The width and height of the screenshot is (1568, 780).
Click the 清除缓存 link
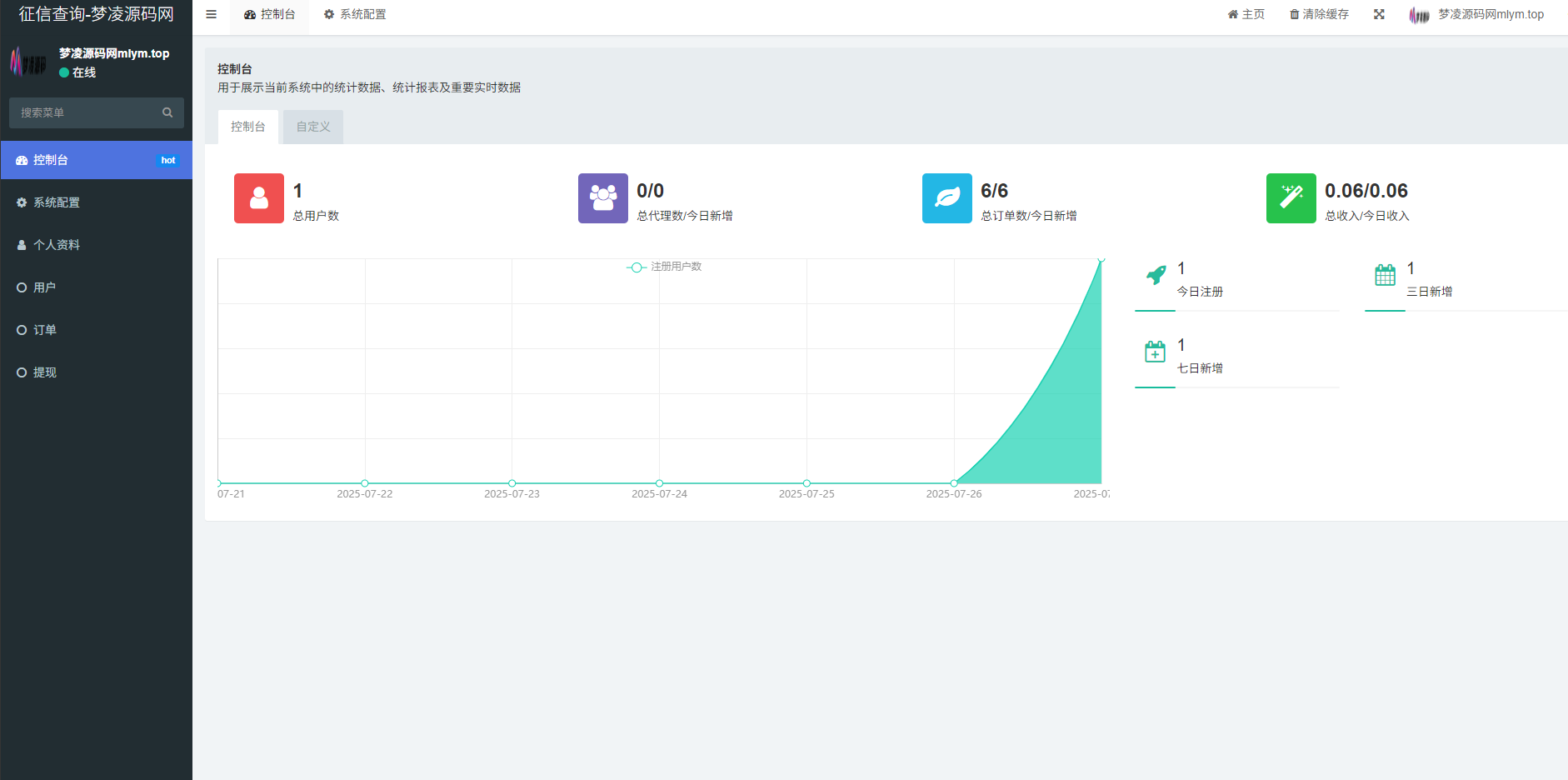pyautogui.click(x=1319, y=14)
